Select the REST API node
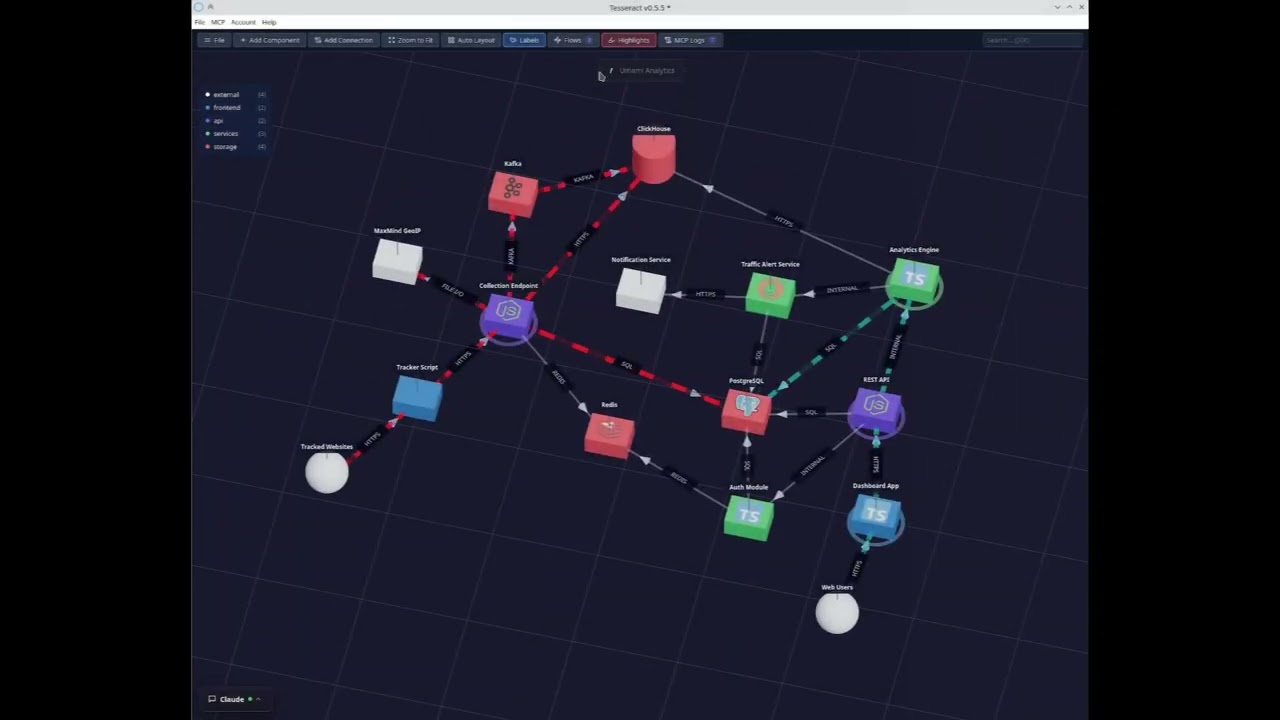1280x720 pixels. (x=876, y=410)
